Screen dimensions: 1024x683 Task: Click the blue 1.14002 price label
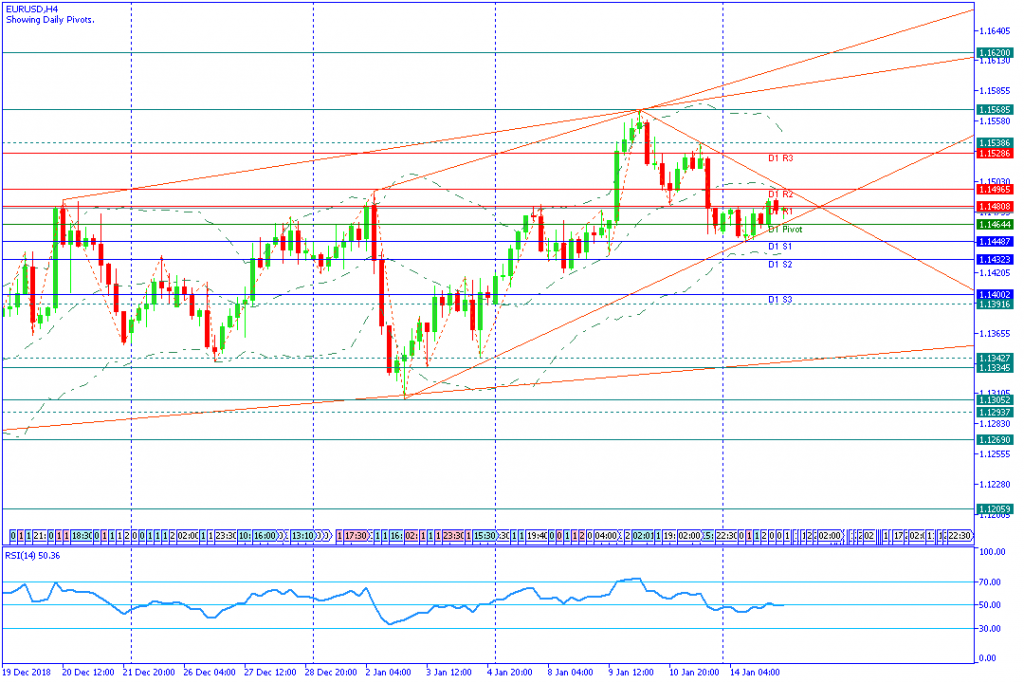(995, 294)
